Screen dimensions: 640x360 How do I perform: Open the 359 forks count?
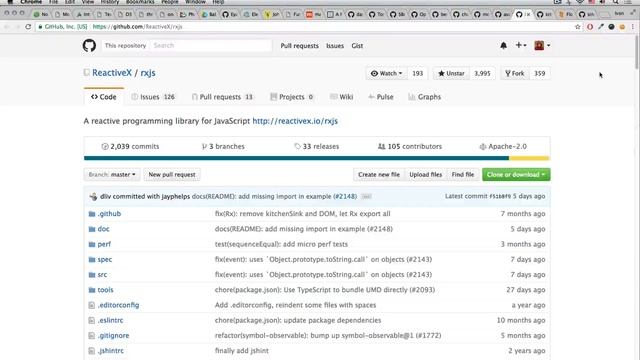click(540, 73)
